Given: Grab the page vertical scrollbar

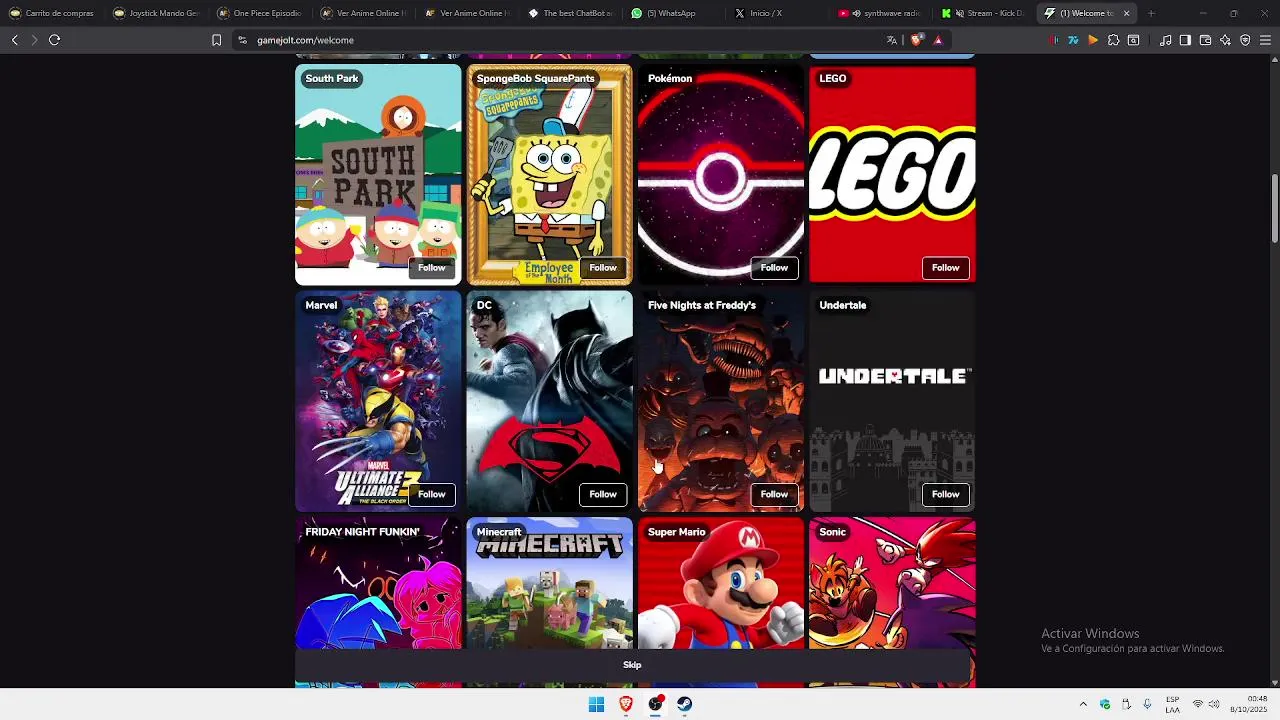Looking at the screenshot, I should coord(1275,208).
